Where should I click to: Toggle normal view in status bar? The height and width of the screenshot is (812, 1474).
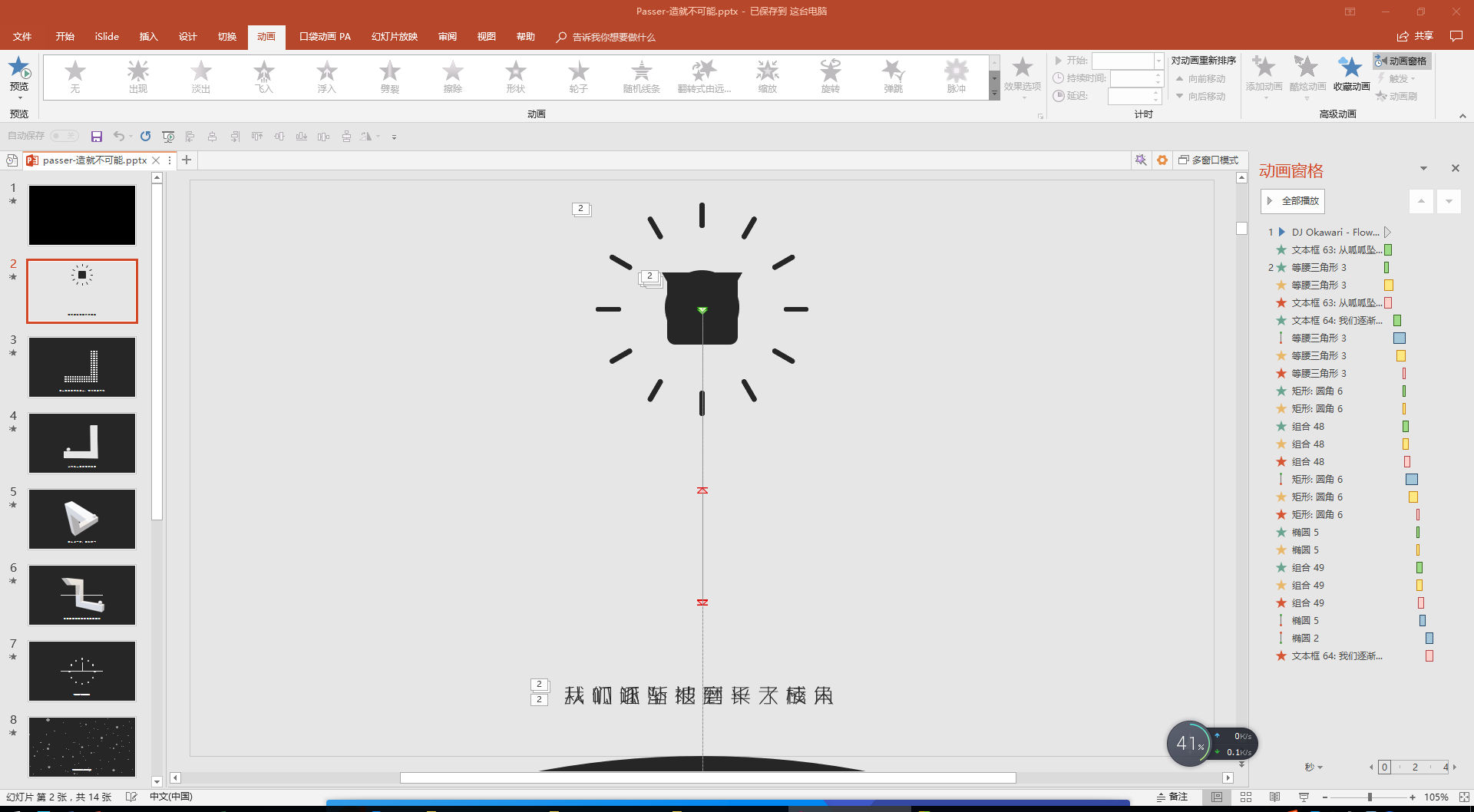(x=1217, y=797)
